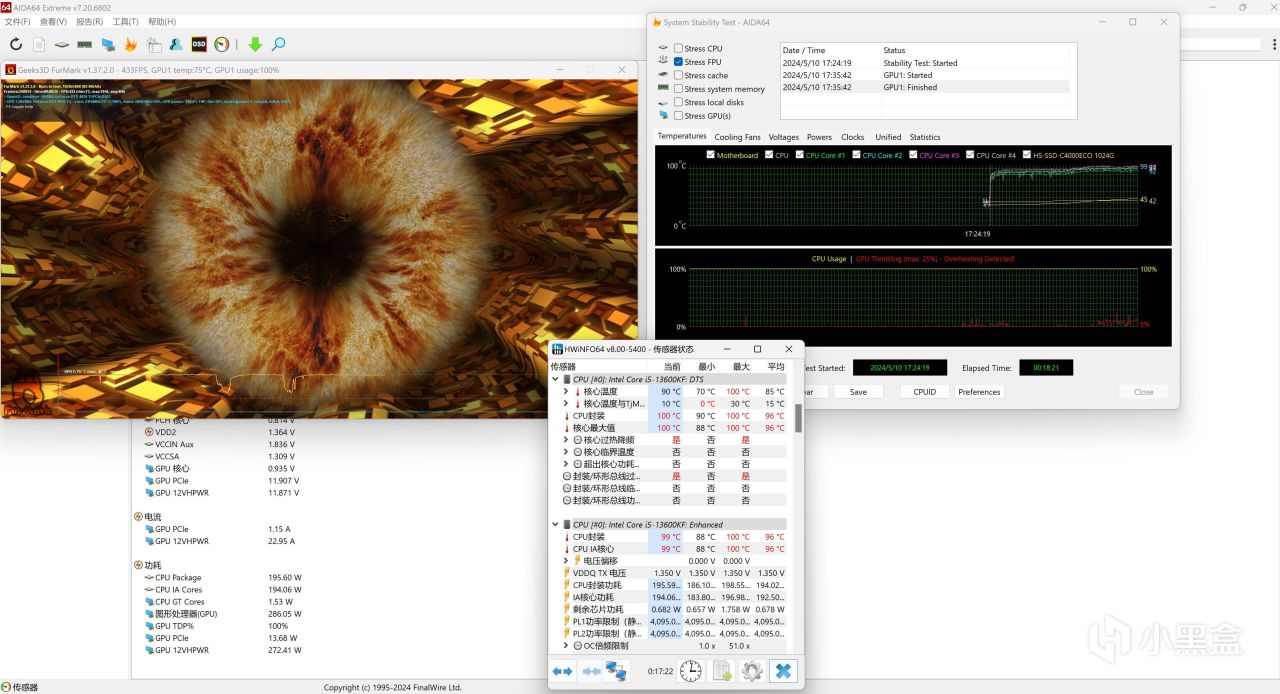The image size is (1280, 694).
Task: Enable the Stress CPU checkbox
Action: 679,48
